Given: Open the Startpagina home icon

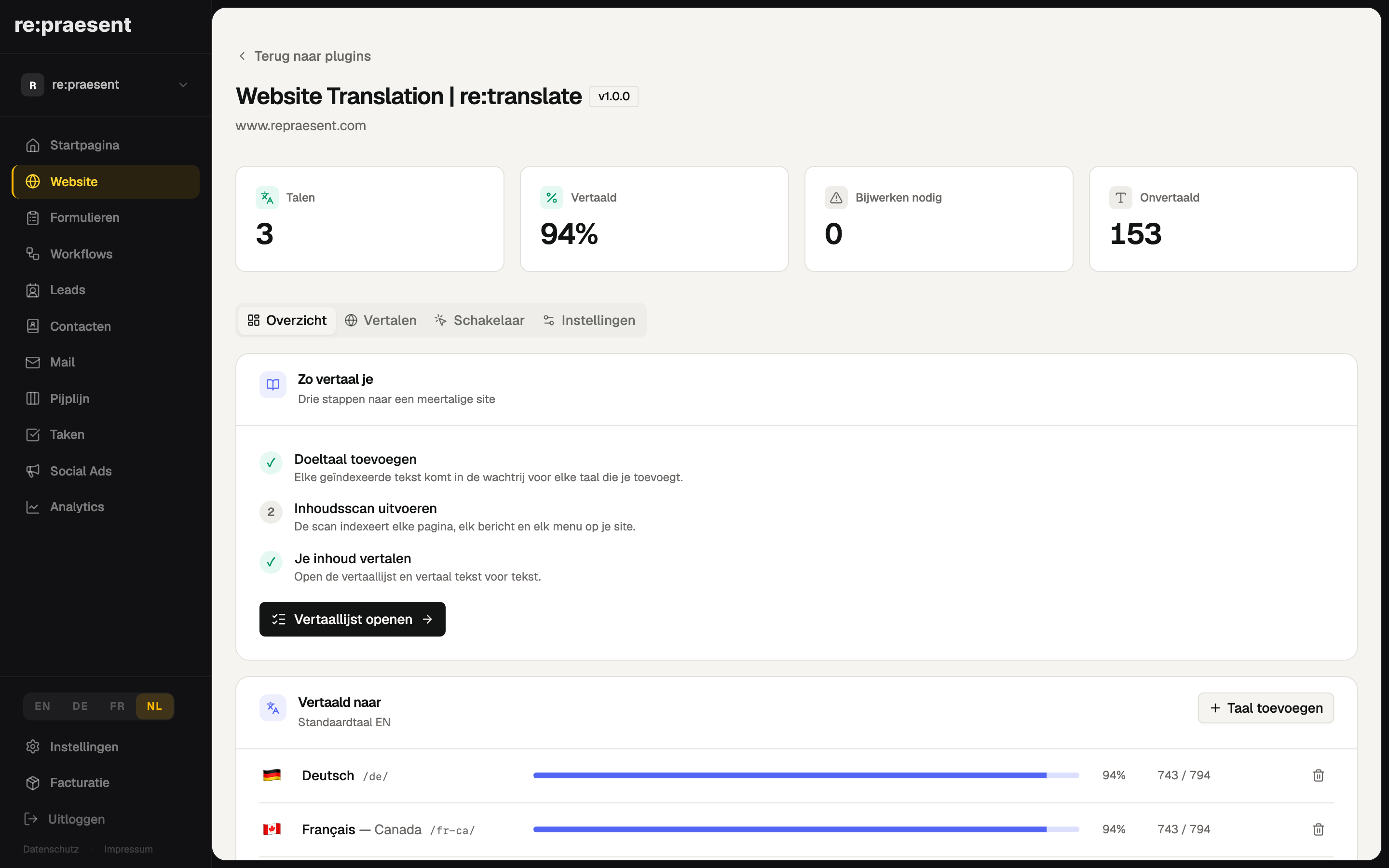Looking at the screenshot, I should (33, 145).
